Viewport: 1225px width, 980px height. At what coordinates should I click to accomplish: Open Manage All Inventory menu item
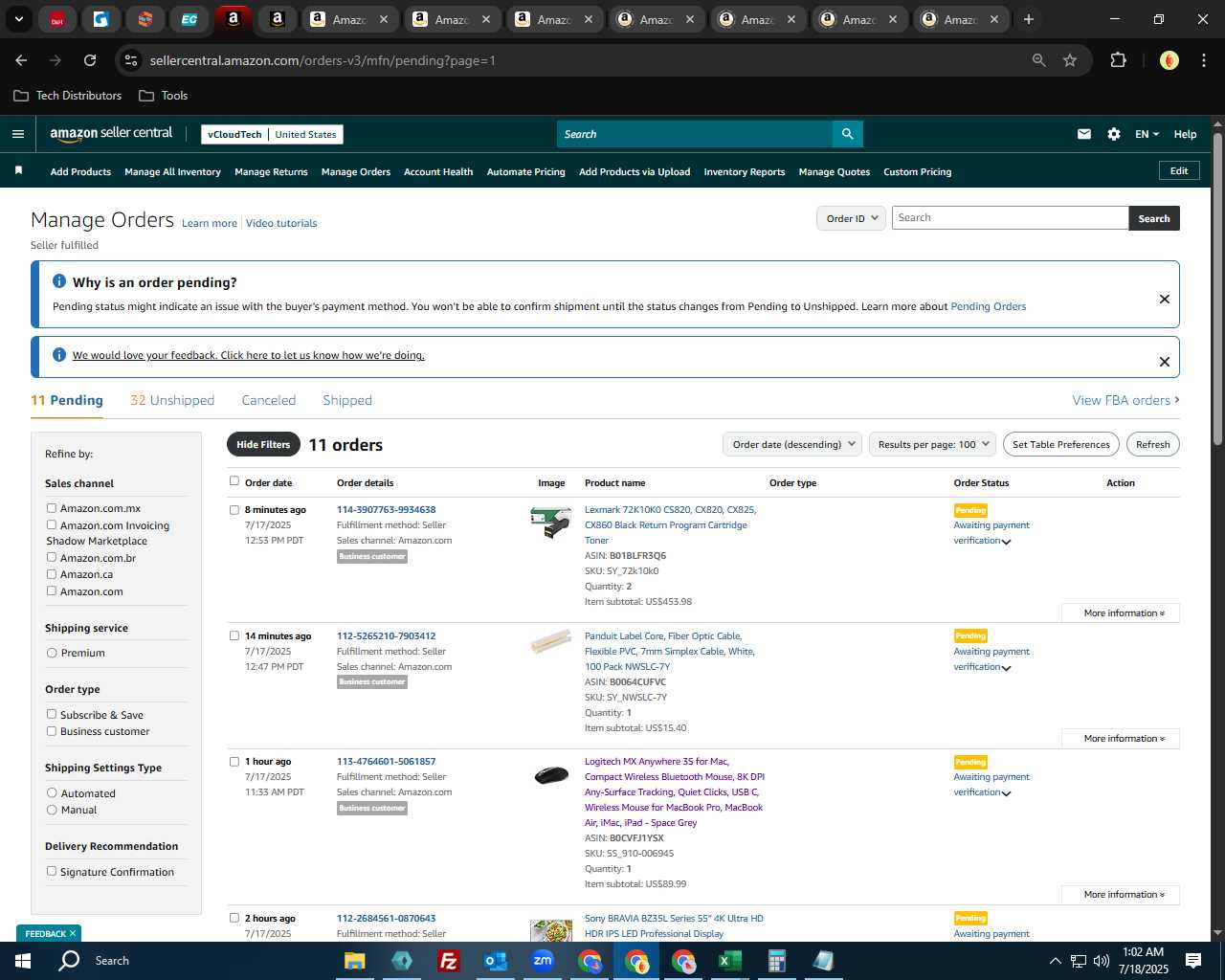(172, 172)
